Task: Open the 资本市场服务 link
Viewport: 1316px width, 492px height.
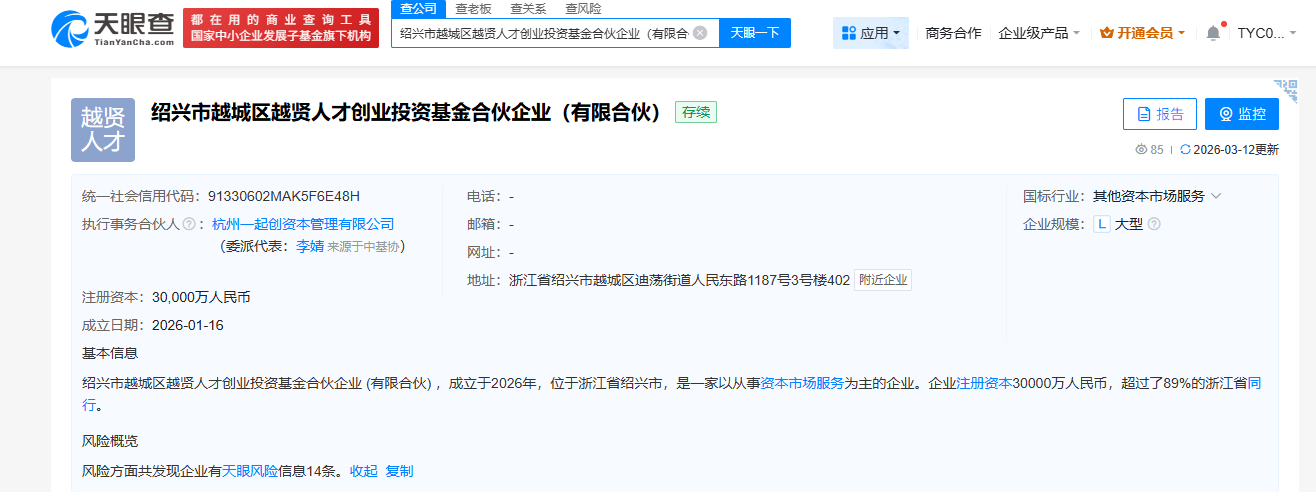Action: 802,383
